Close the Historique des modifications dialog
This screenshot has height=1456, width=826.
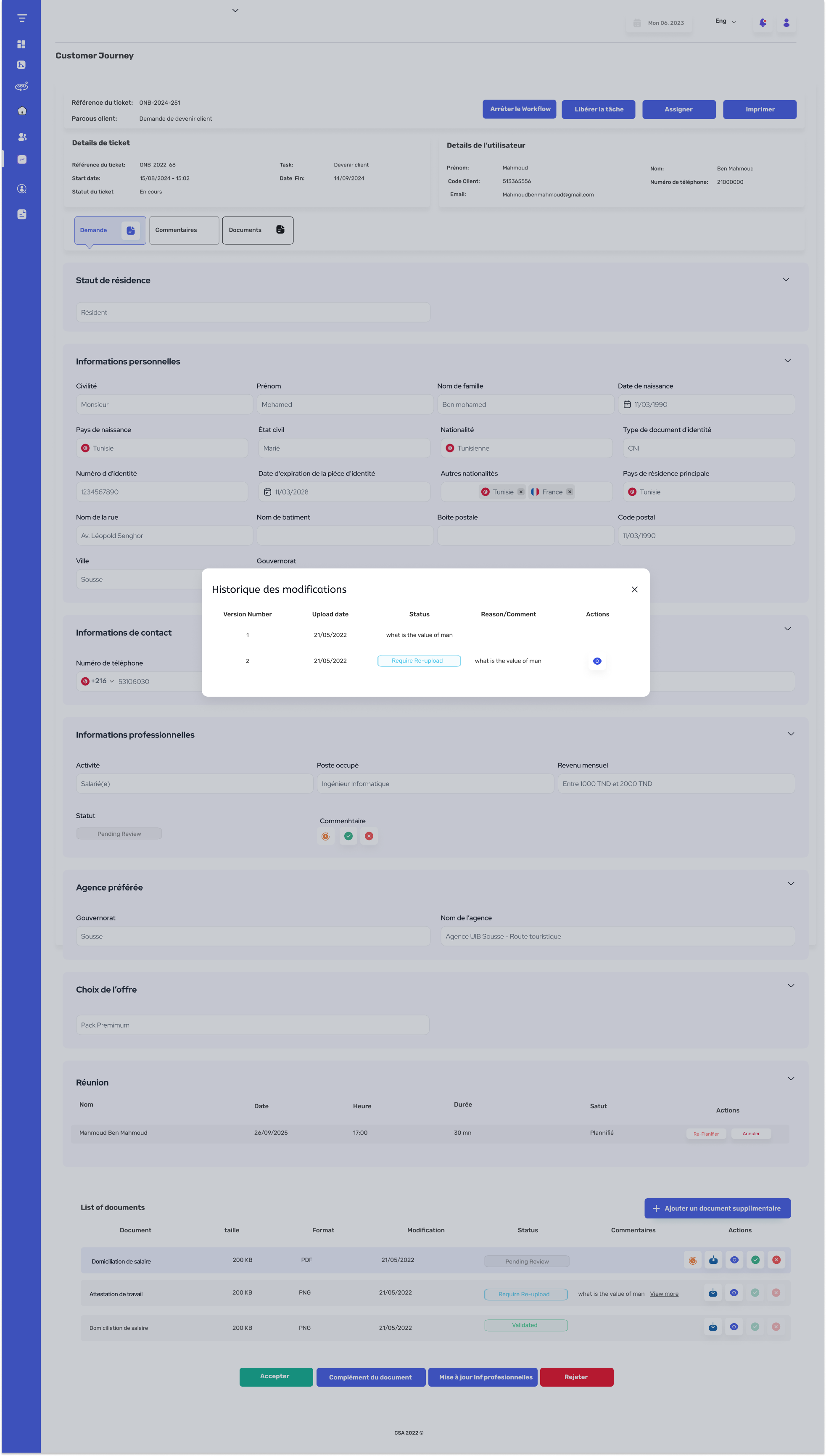pos(634,589)
